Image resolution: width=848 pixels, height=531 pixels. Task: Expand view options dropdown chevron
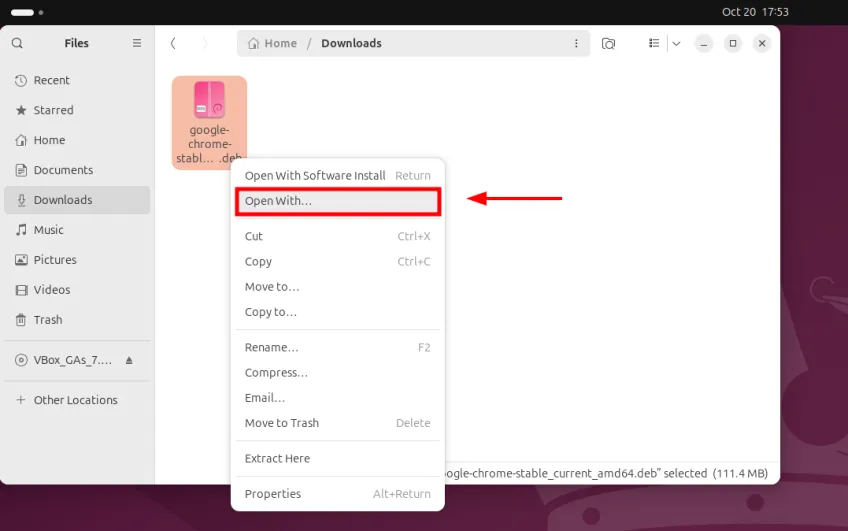coord(676,43)
